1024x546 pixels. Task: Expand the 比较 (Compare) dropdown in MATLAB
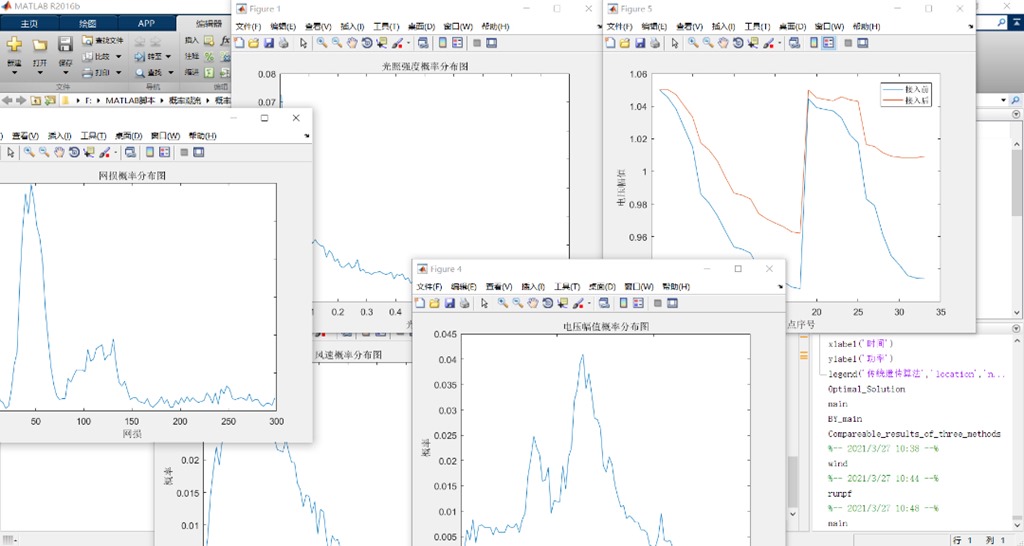click(x=119, y=57)
